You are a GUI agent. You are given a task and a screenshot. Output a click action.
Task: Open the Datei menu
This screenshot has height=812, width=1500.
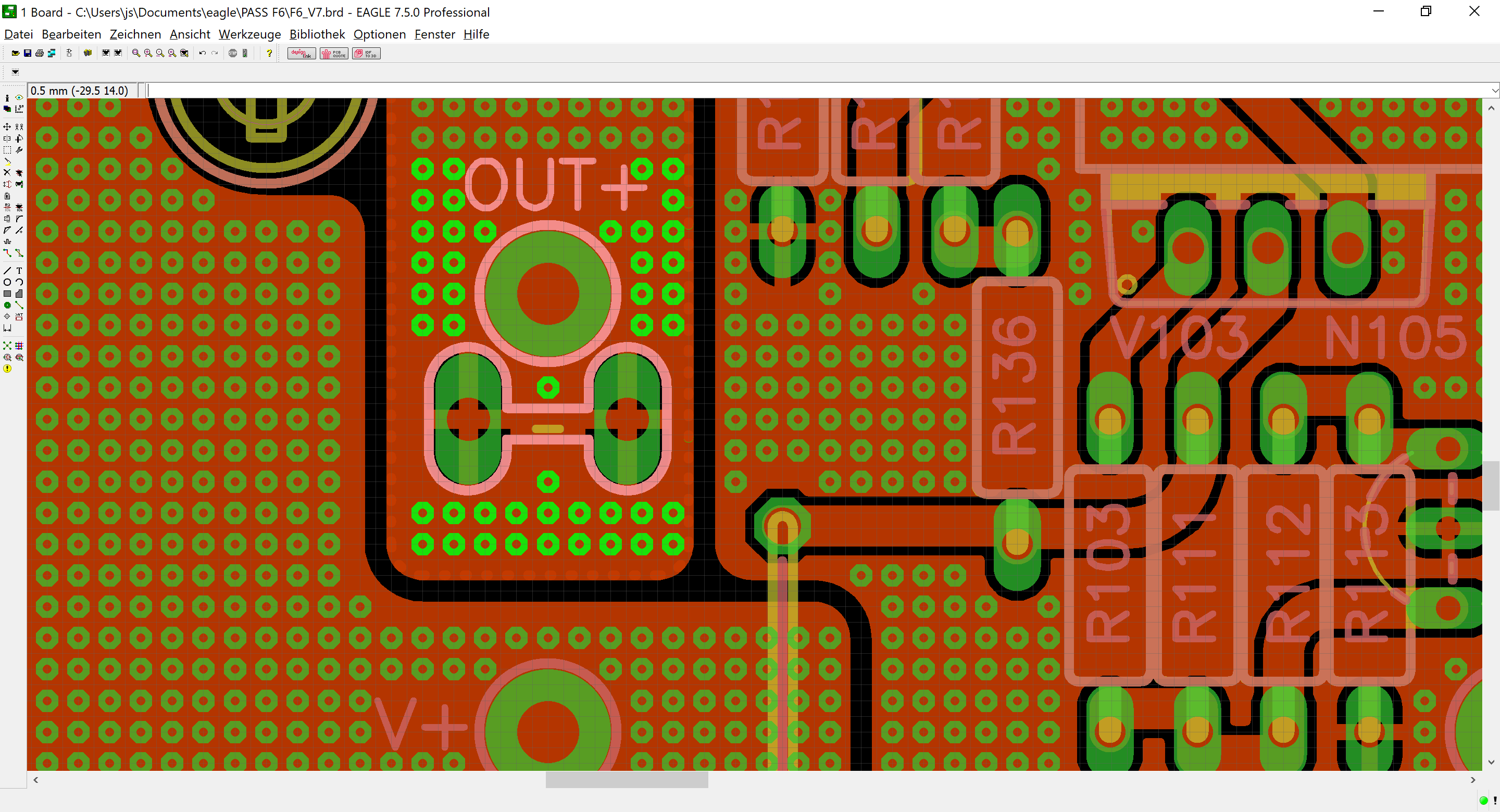(18, 34)
